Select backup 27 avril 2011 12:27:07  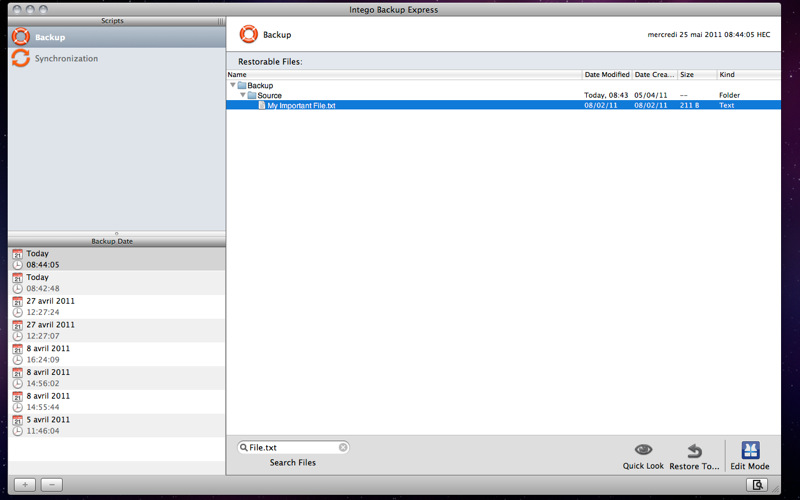tap(116, 330)
